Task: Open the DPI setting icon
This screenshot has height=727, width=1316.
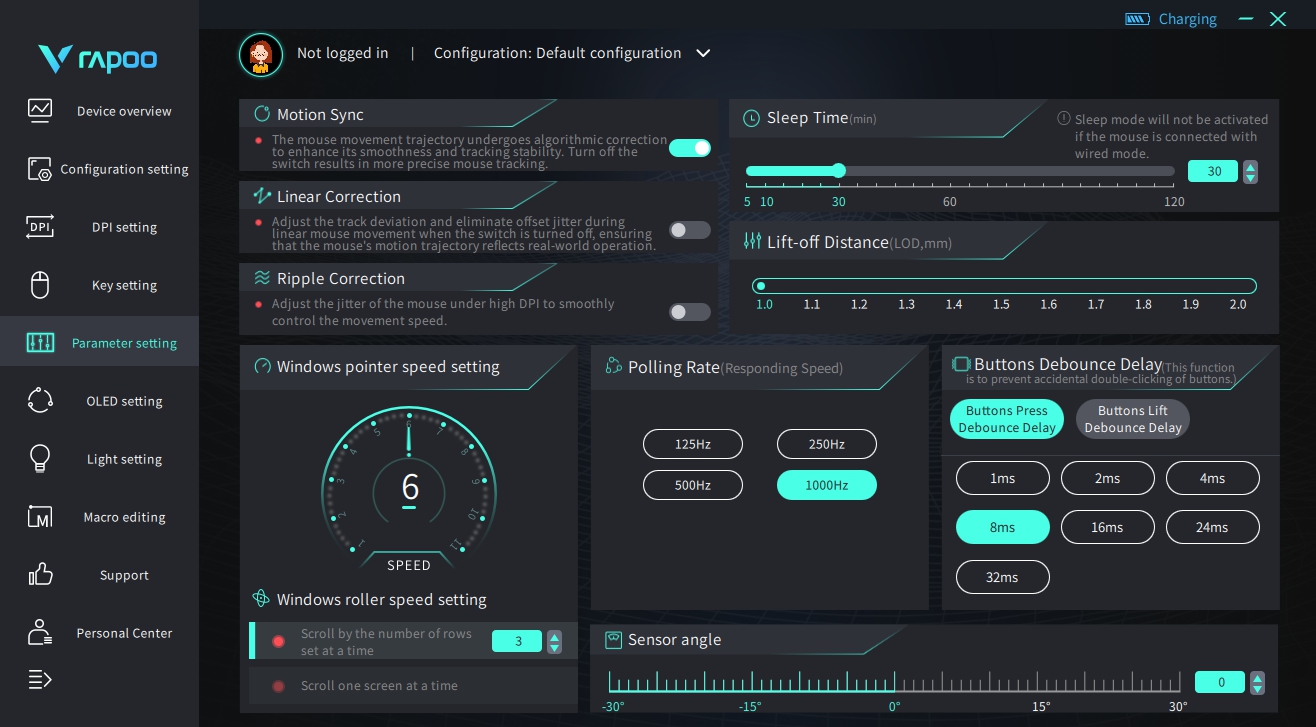Action: (40, 227)
